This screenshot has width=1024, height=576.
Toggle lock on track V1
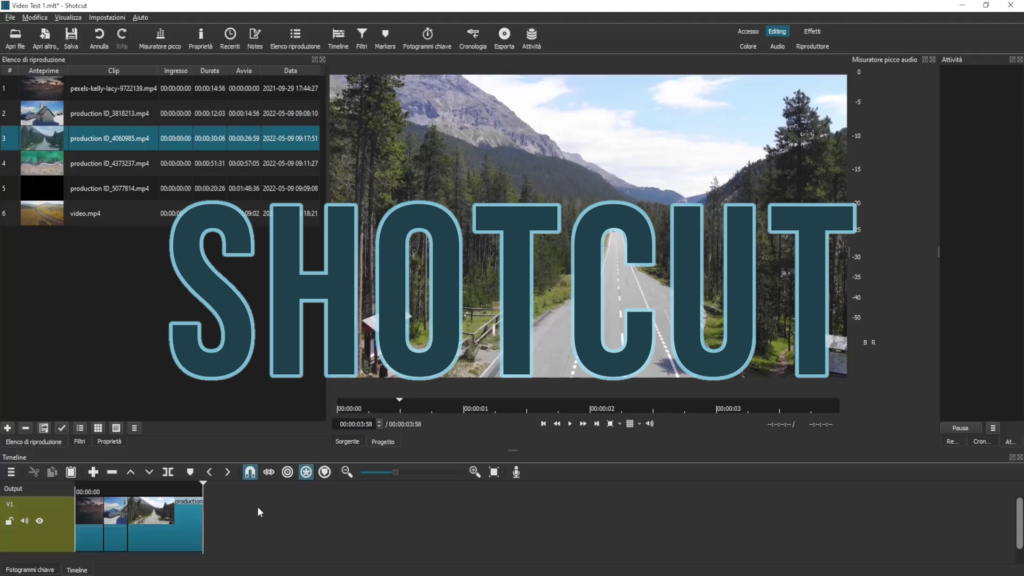pyautogui.click(x=9, y=521)
